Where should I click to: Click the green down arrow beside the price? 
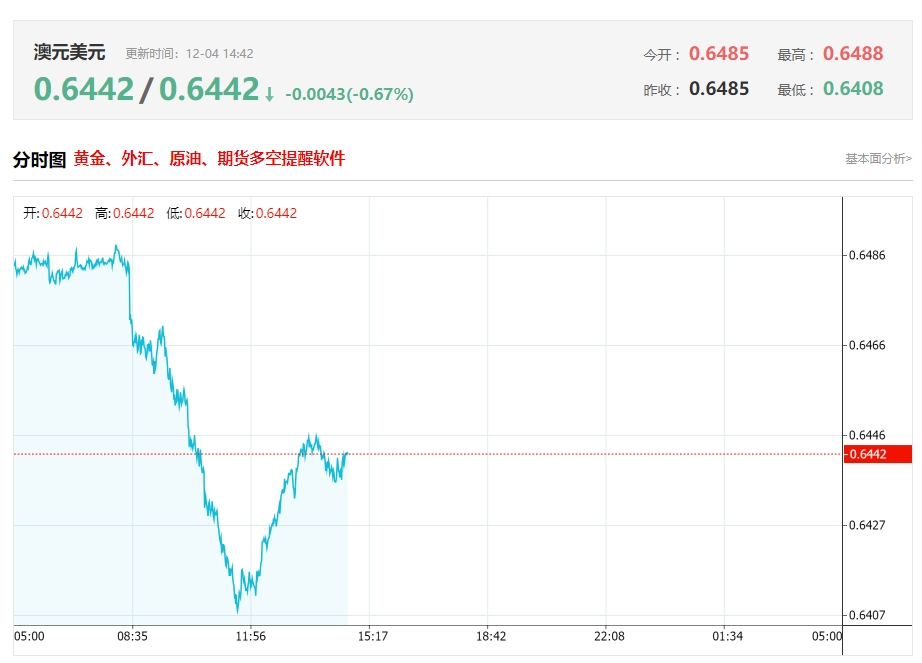tap(269, 94)
